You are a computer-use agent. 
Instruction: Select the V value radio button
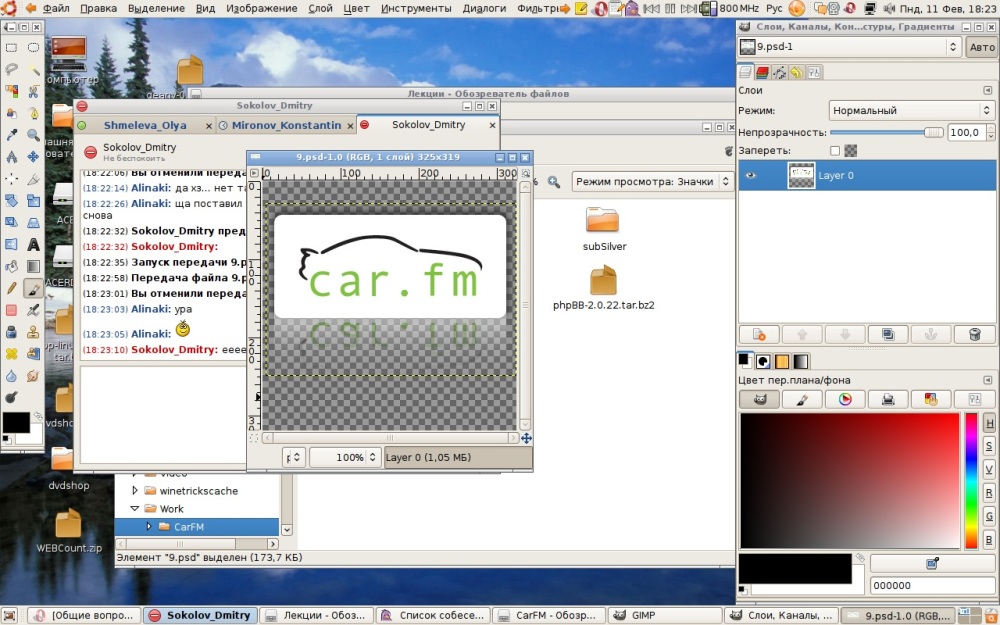click(989, 469)
